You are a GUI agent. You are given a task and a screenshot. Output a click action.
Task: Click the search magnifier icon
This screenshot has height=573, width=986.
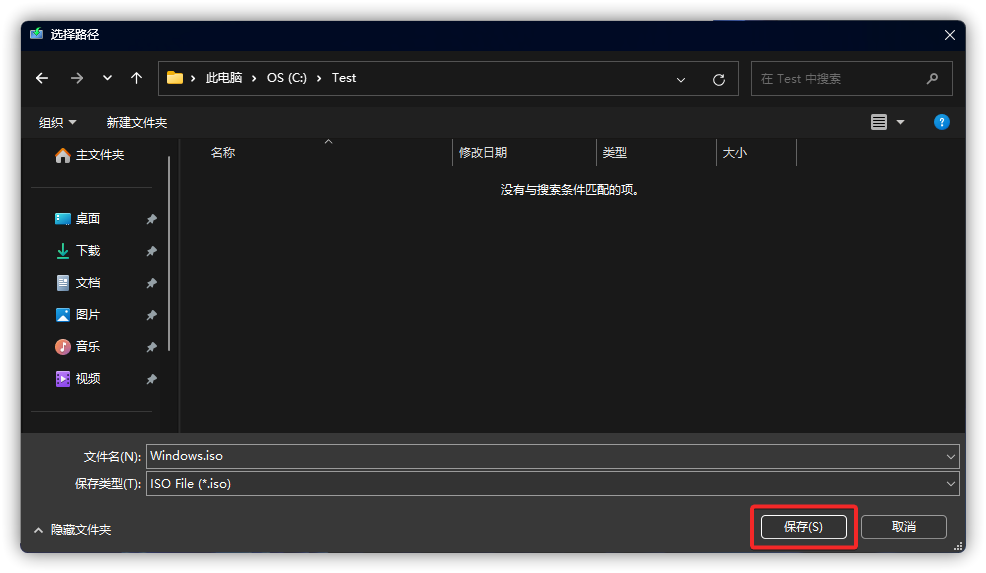pyautogui.click(x=933, y=79)
